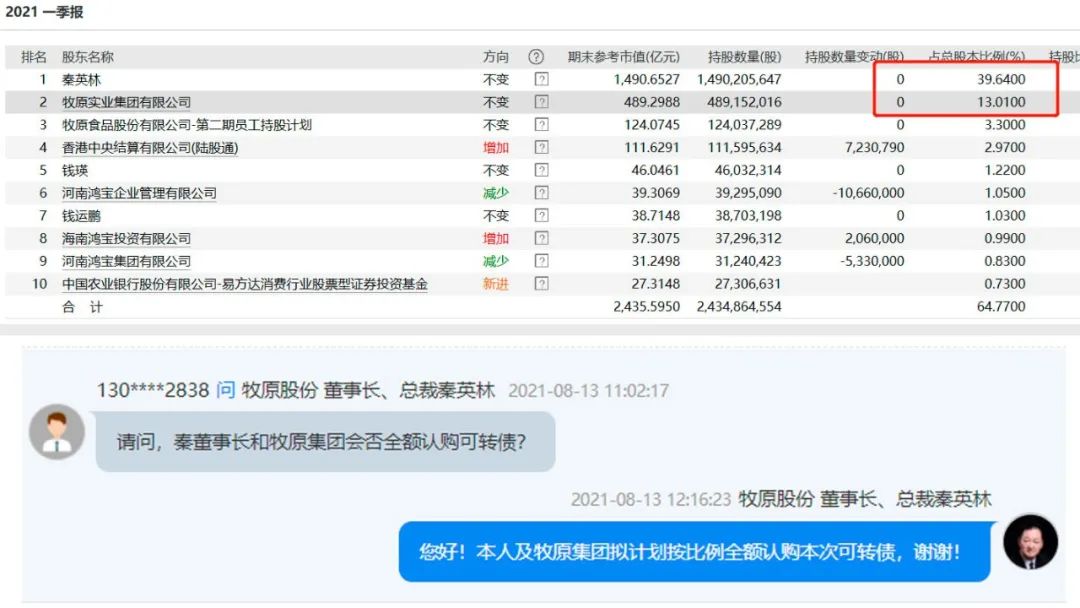Open the 秦英林 profile photo beside the reply
1080x608 pixels.
pos(1030,542)
